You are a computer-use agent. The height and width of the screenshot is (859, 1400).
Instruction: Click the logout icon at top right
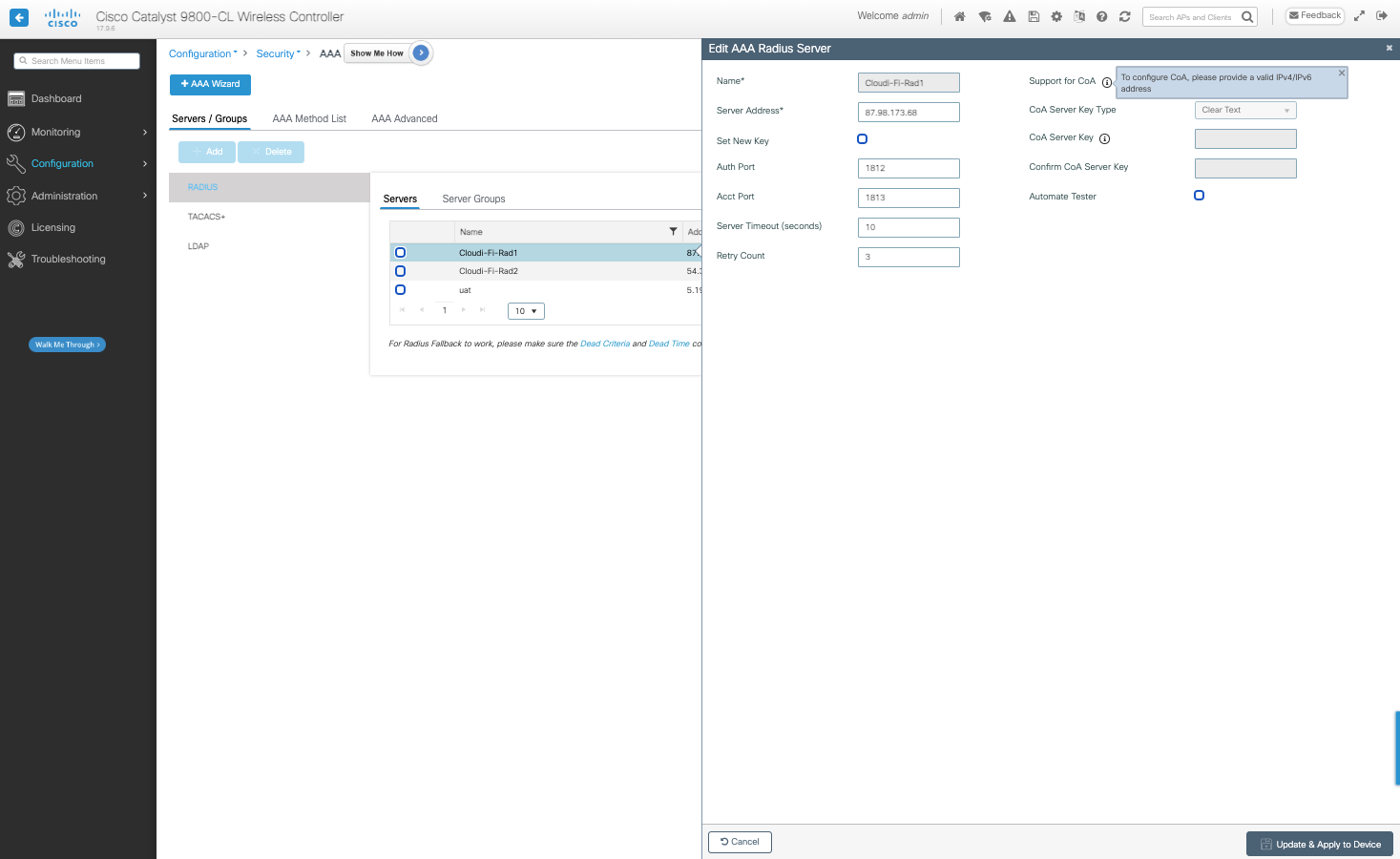point(1381,15)
